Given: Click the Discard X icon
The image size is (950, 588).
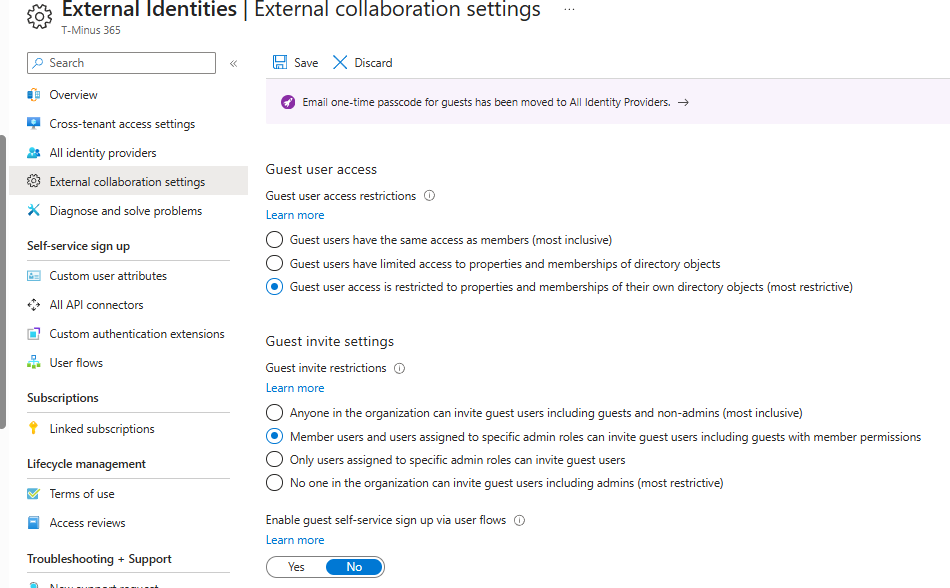Looking at the screenshot, I should tap(340, 63).
